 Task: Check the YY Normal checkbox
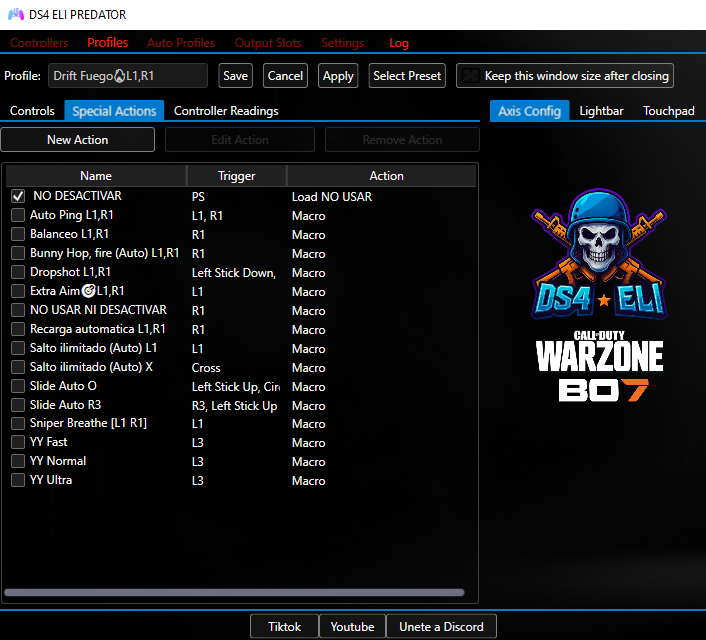[18, 461]
